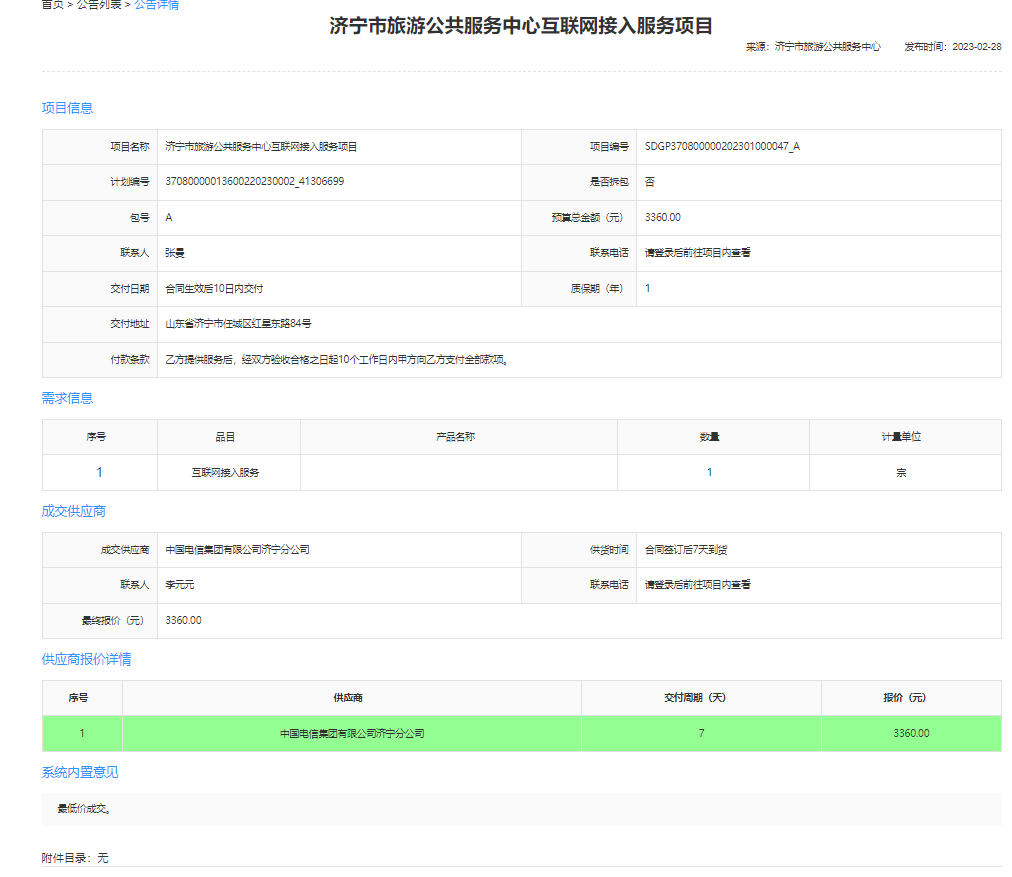Click the buyer's login-to-view phone notice
The image size is (1012, 877).
point(697,253)
